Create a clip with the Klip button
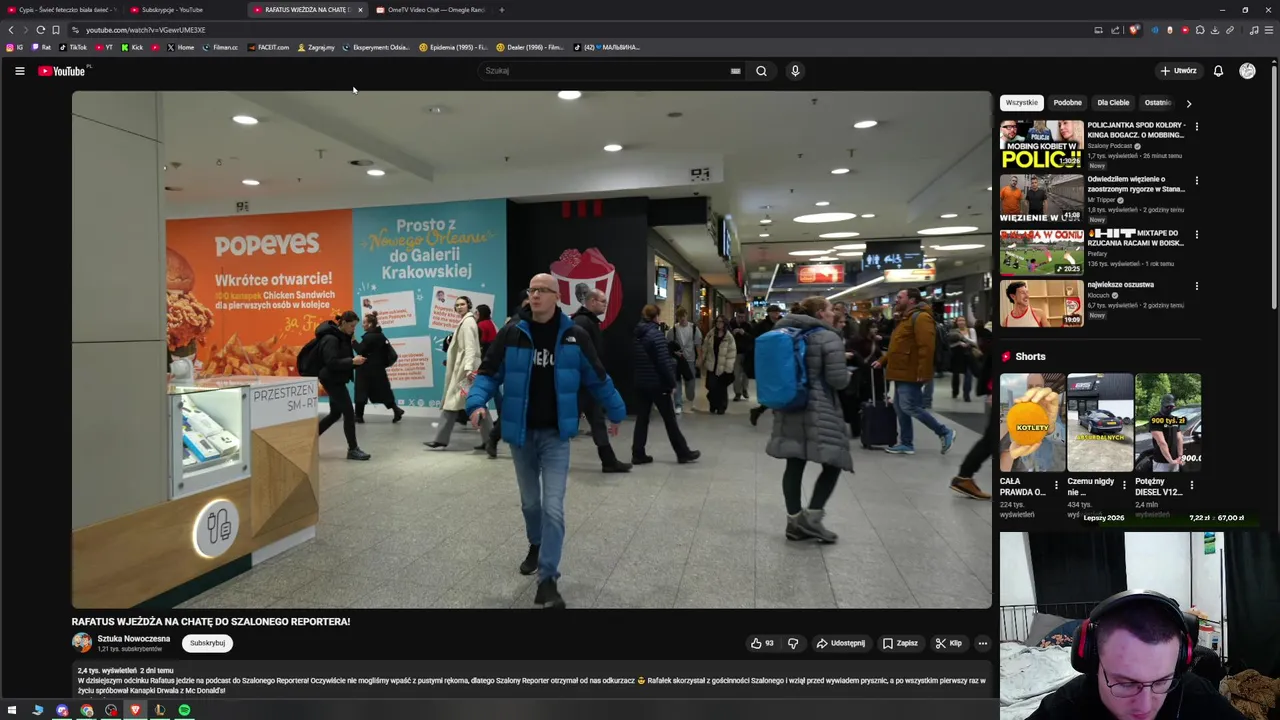The image size is (1280, 720). (948, 643)
